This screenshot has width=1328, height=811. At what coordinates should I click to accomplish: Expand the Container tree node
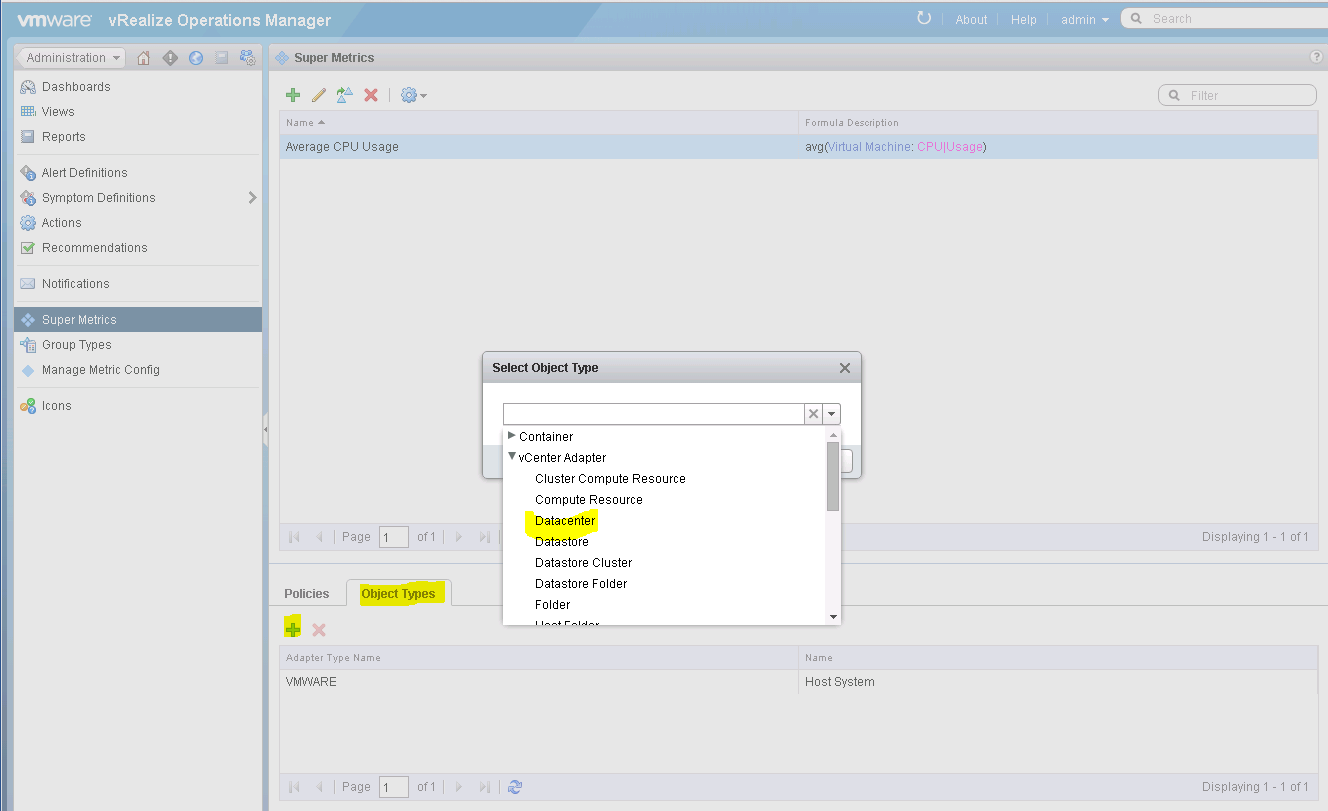pyautogui.click(x=512, y=436)
